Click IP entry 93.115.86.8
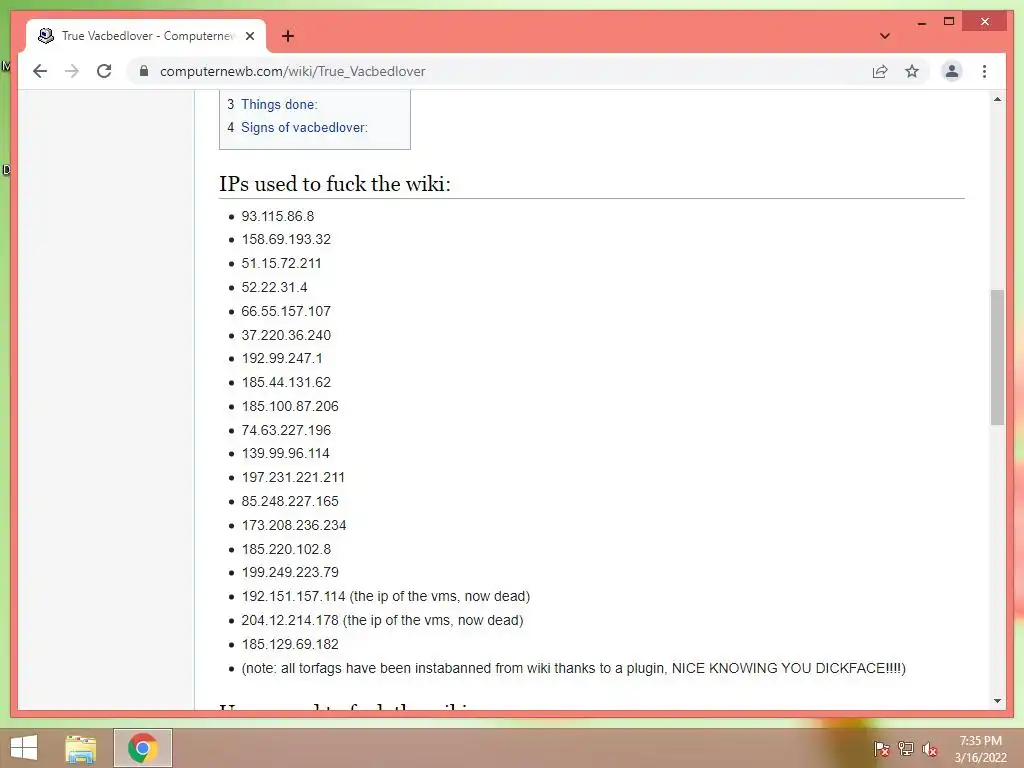The image size is (1024, 768). (278, 216)
